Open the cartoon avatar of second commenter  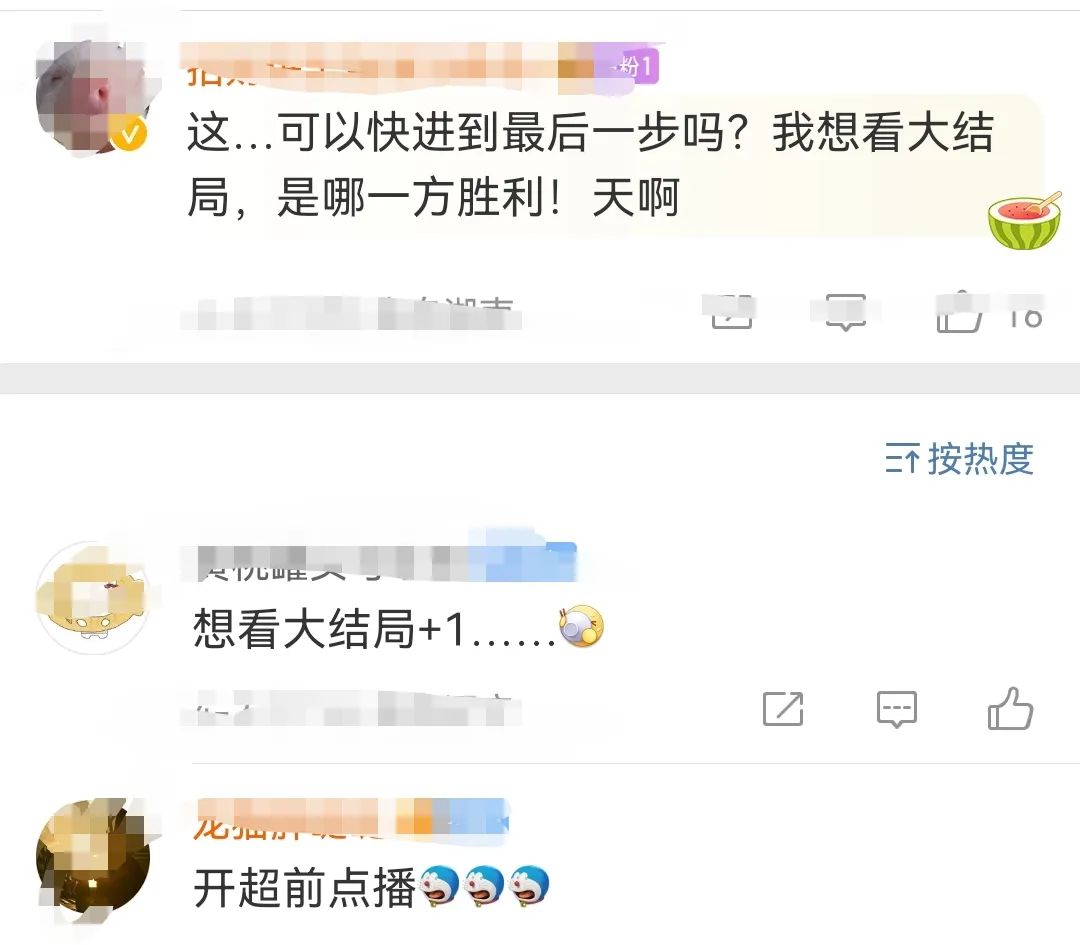(92, 598)
